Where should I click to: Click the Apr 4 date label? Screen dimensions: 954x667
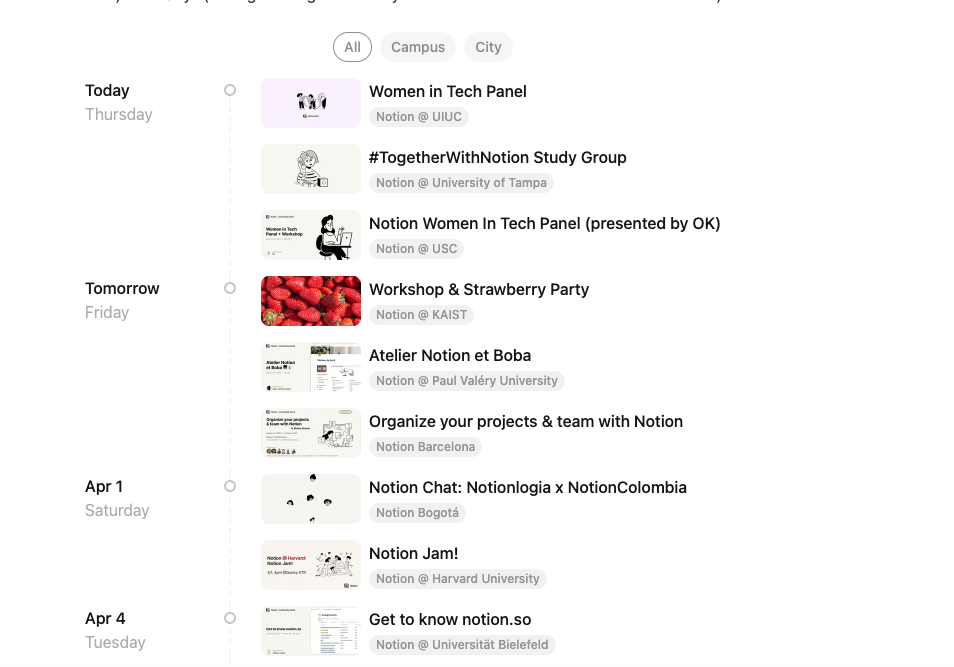tap(105, 619)
